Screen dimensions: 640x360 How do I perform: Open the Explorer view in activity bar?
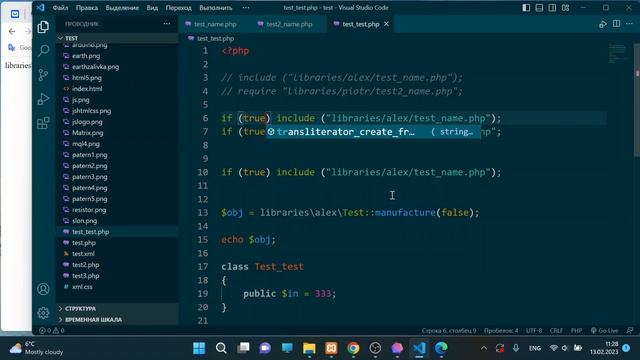[43, 27]
